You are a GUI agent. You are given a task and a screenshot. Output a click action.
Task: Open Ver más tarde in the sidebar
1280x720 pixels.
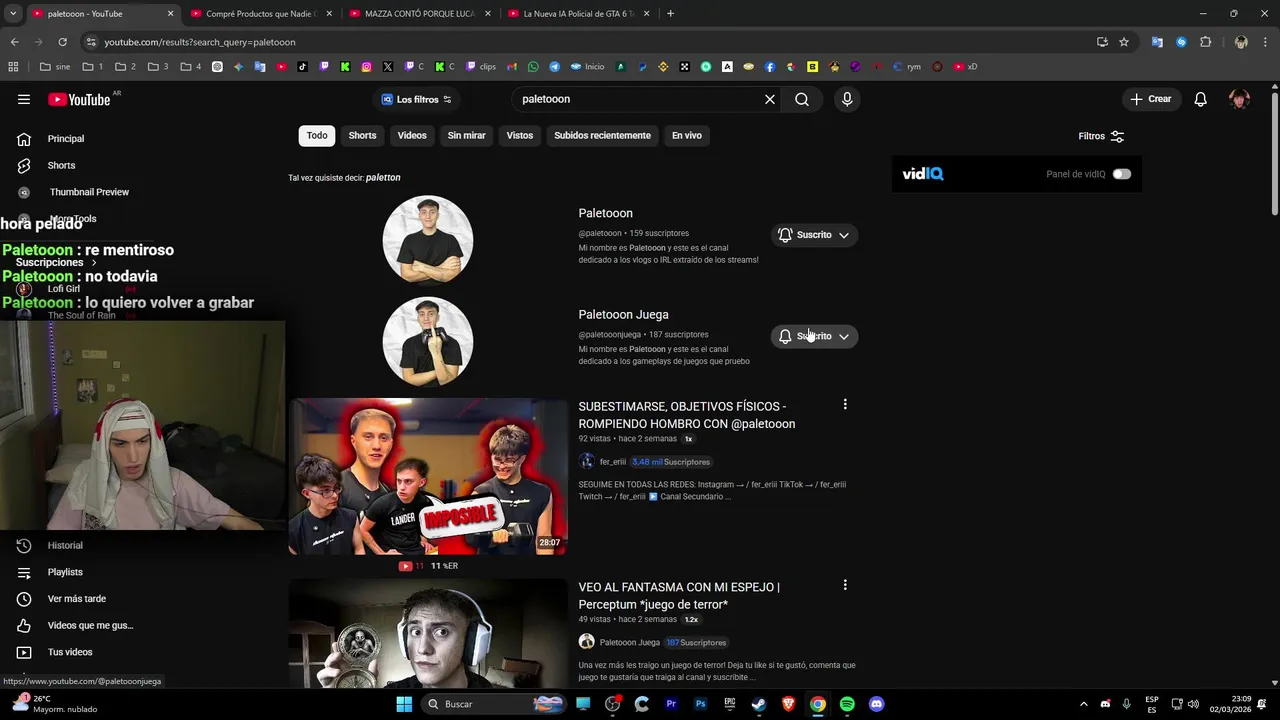coord(76,599)
